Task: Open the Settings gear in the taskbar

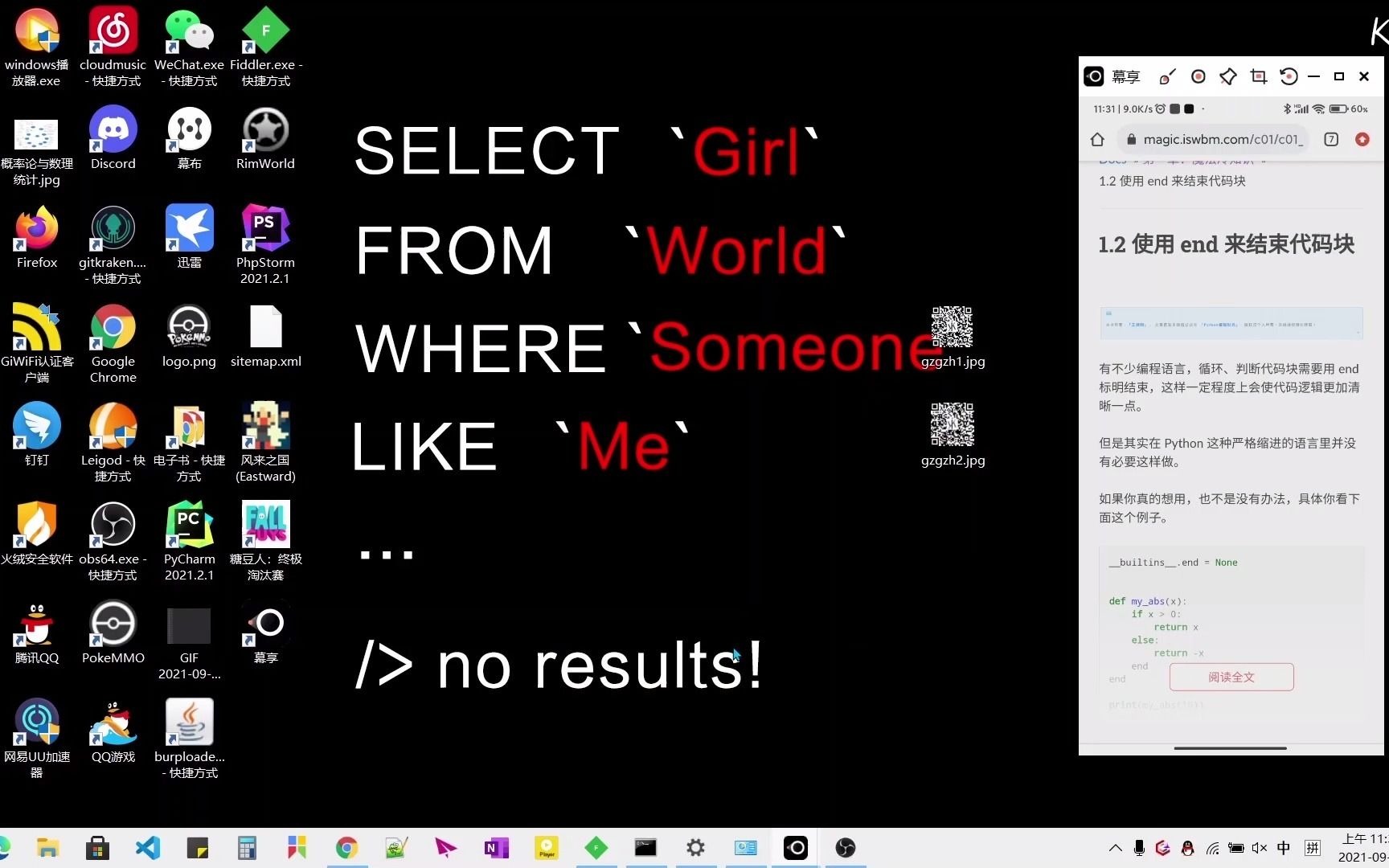Action: click(x=695, y=848)
